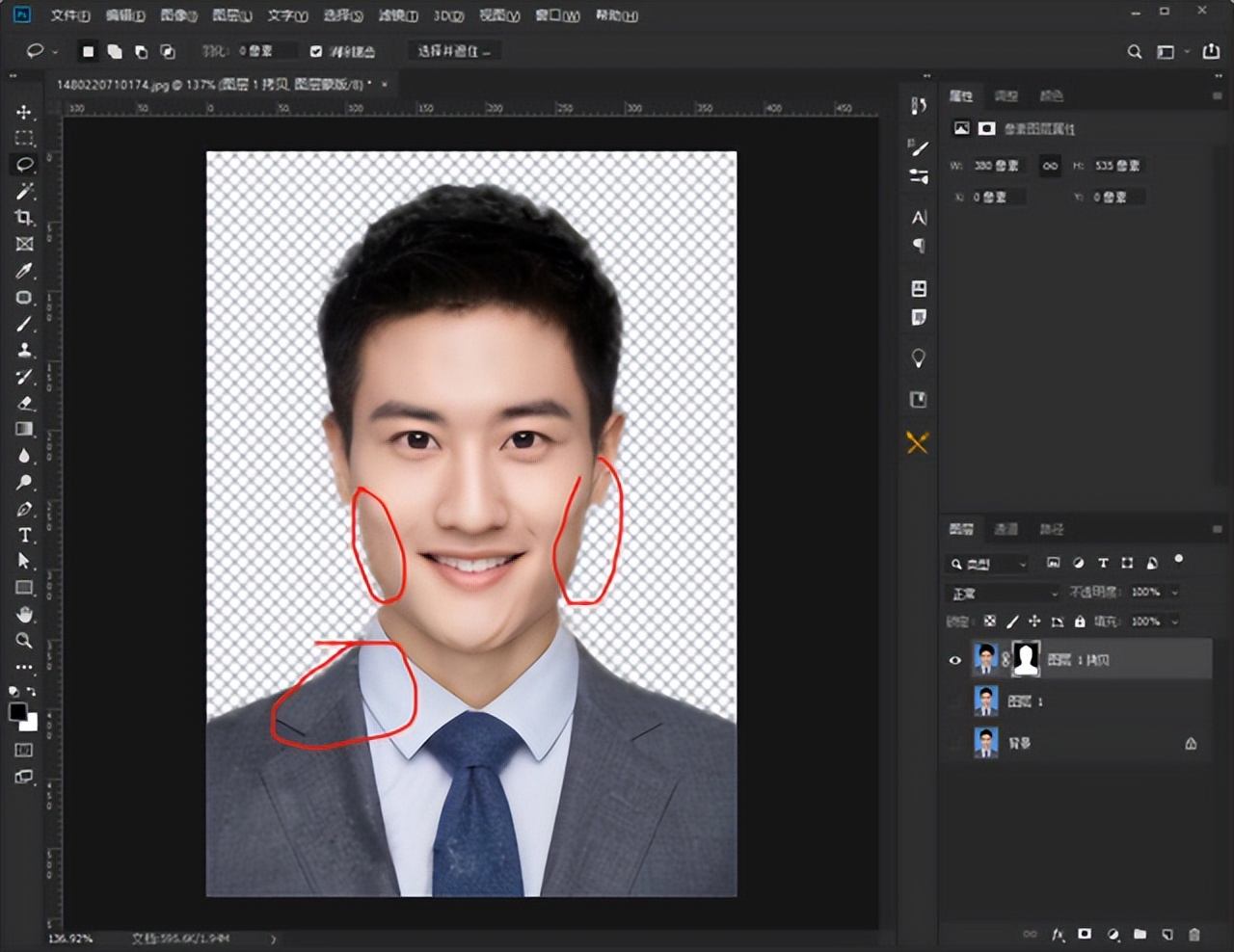
Task: Hide the 图层 1 拷贝 layer via eye icon
Action: (x=955, y=660)
